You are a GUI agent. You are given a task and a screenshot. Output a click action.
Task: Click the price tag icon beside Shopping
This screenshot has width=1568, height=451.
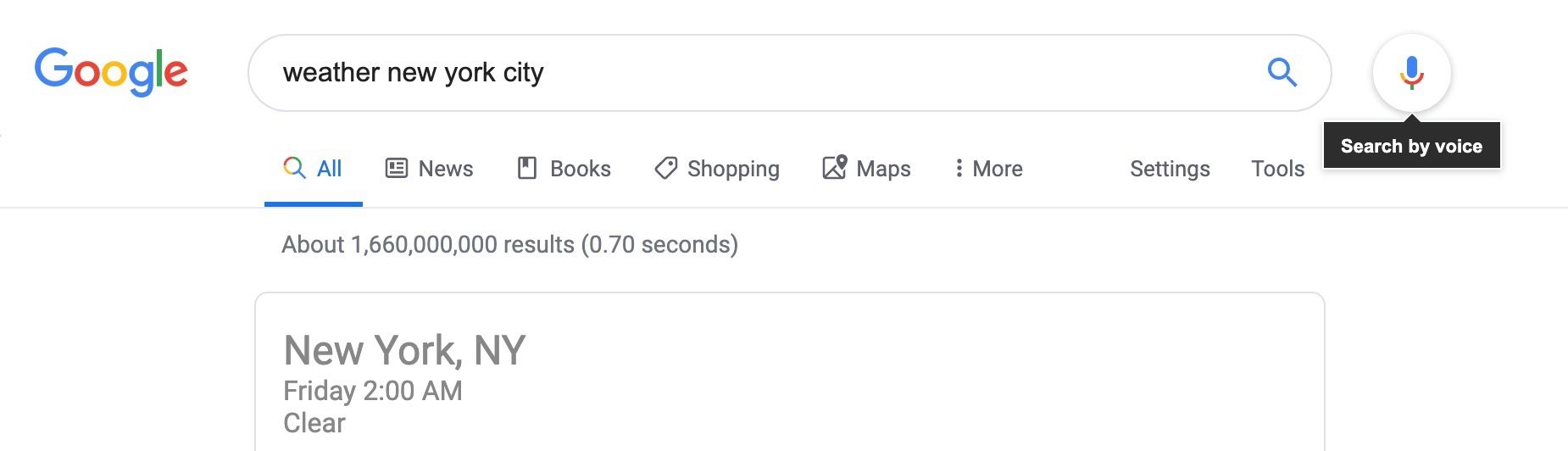(665, 168)
